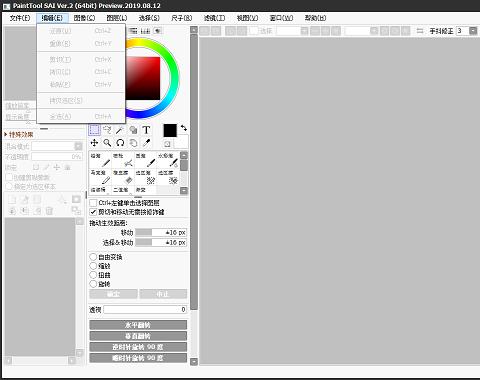Screen dimensions: 480x380
Task: Activate the Text (T) tool
Action: 146,130
